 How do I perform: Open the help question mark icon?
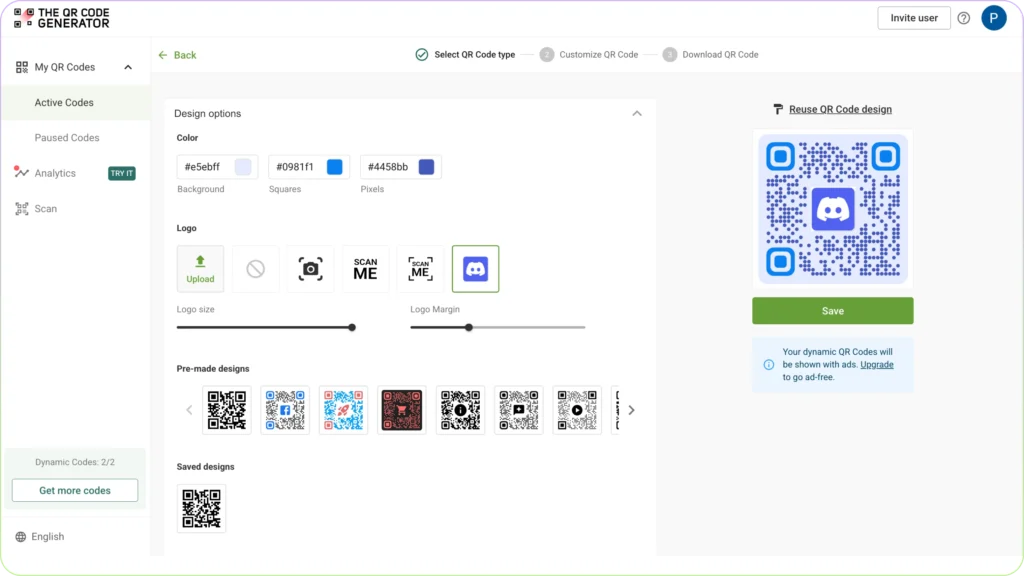coord(963,17)
